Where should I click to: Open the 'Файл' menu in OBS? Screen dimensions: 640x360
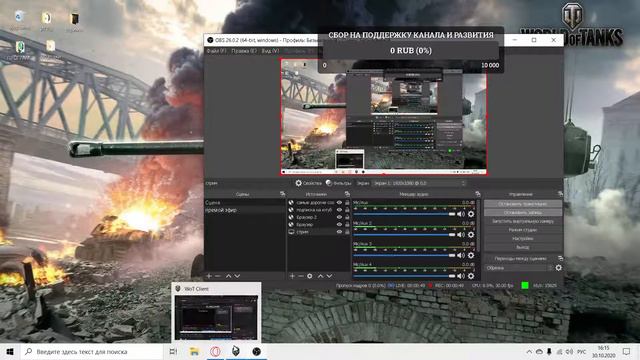[x=216, y=51]
